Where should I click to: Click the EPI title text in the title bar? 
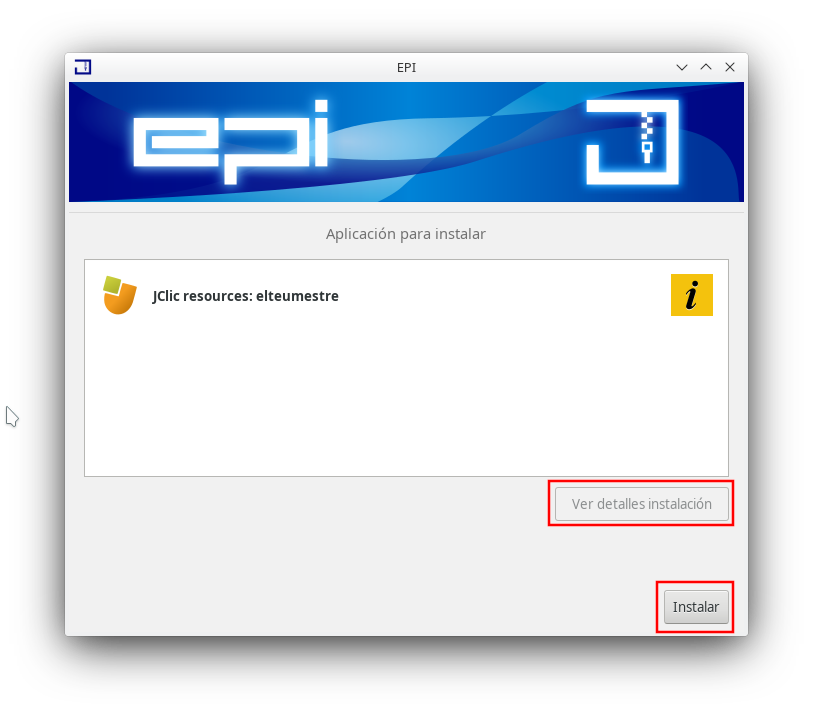click(x=406, y=68)
